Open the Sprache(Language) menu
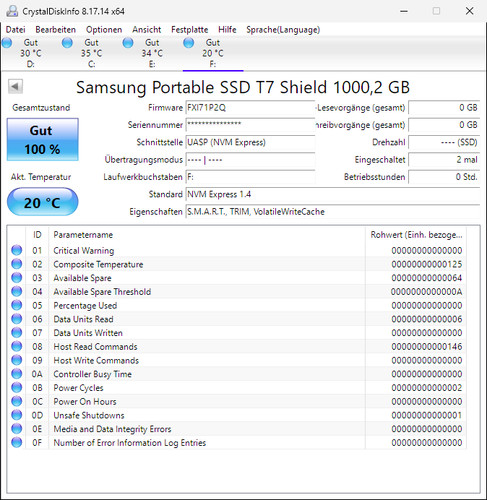This screenshot has width=487, height=500. click(x=283, y=30)
